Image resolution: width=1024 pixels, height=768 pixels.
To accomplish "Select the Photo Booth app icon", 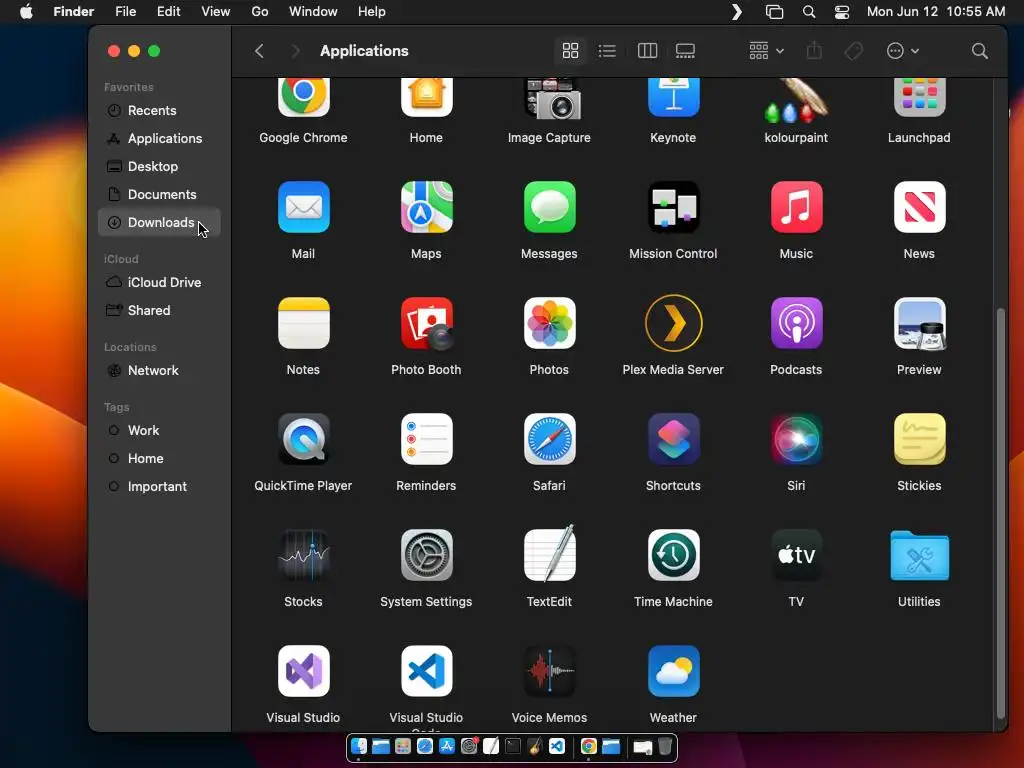I will pos(427,323).
